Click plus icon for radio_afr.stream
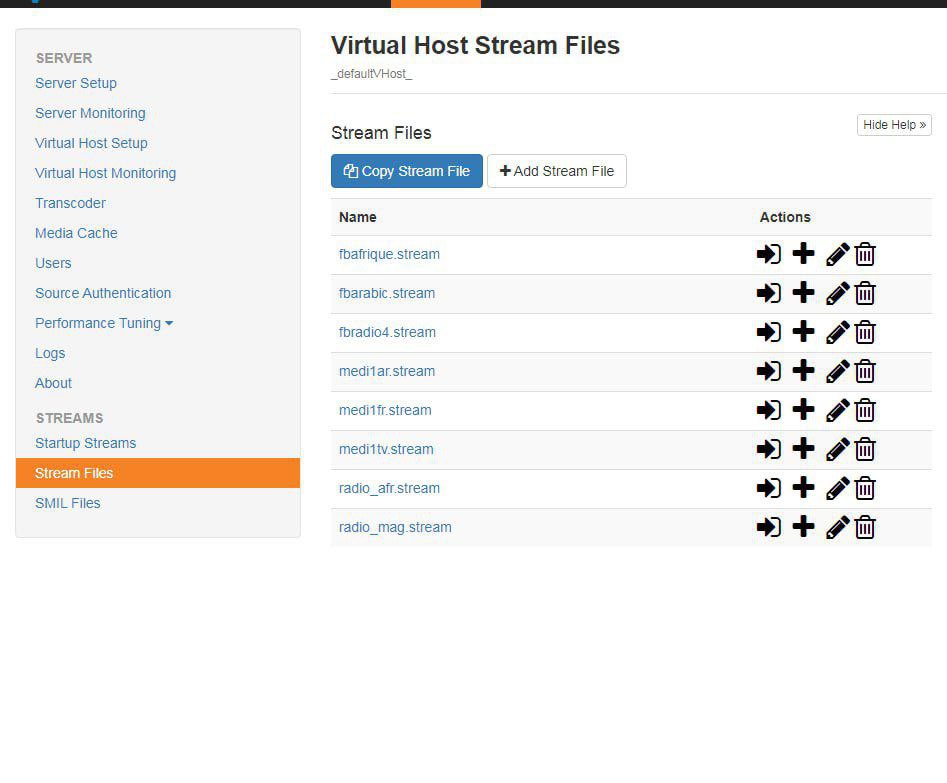 [x=803, y=488]
